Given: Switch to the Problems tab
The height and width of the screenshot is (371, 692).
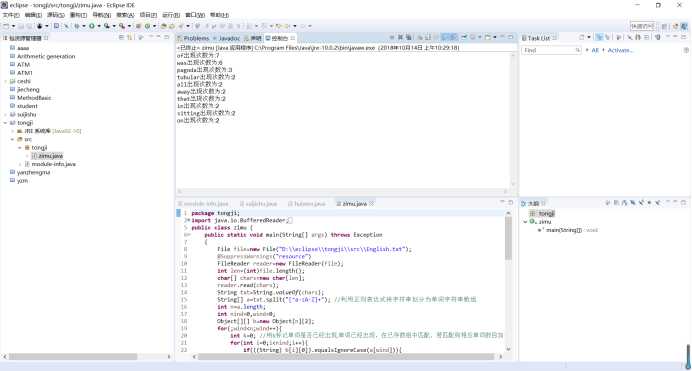Looking at the screenshot, I should coord(193,38).
